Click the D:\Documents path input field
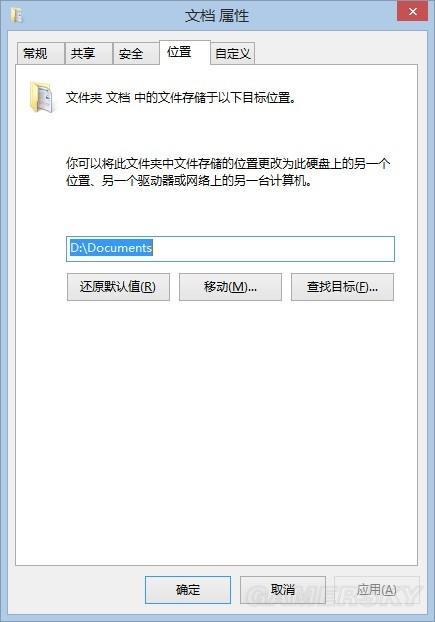 230,249
